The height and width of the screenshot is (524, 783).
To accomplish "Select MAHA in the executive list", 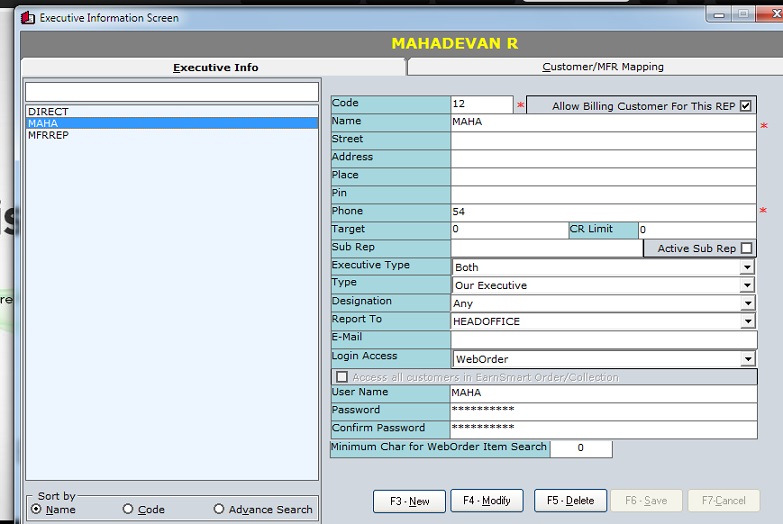I will coord(172,123).
